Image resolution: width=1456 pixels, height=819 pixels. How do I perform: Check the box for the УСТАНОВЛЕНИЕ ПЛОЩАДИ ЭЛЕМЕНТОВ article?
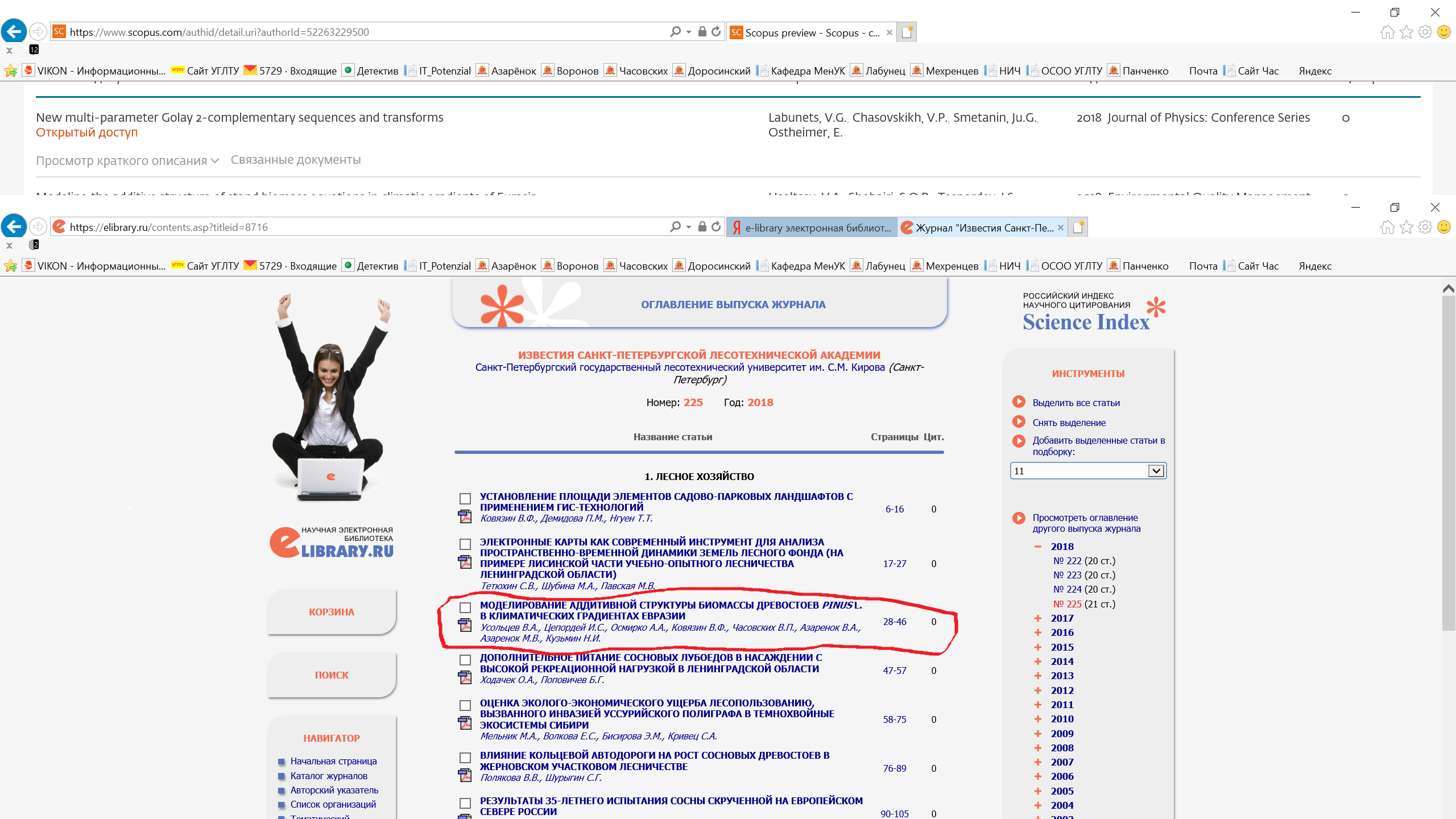[x=465, y=499]
